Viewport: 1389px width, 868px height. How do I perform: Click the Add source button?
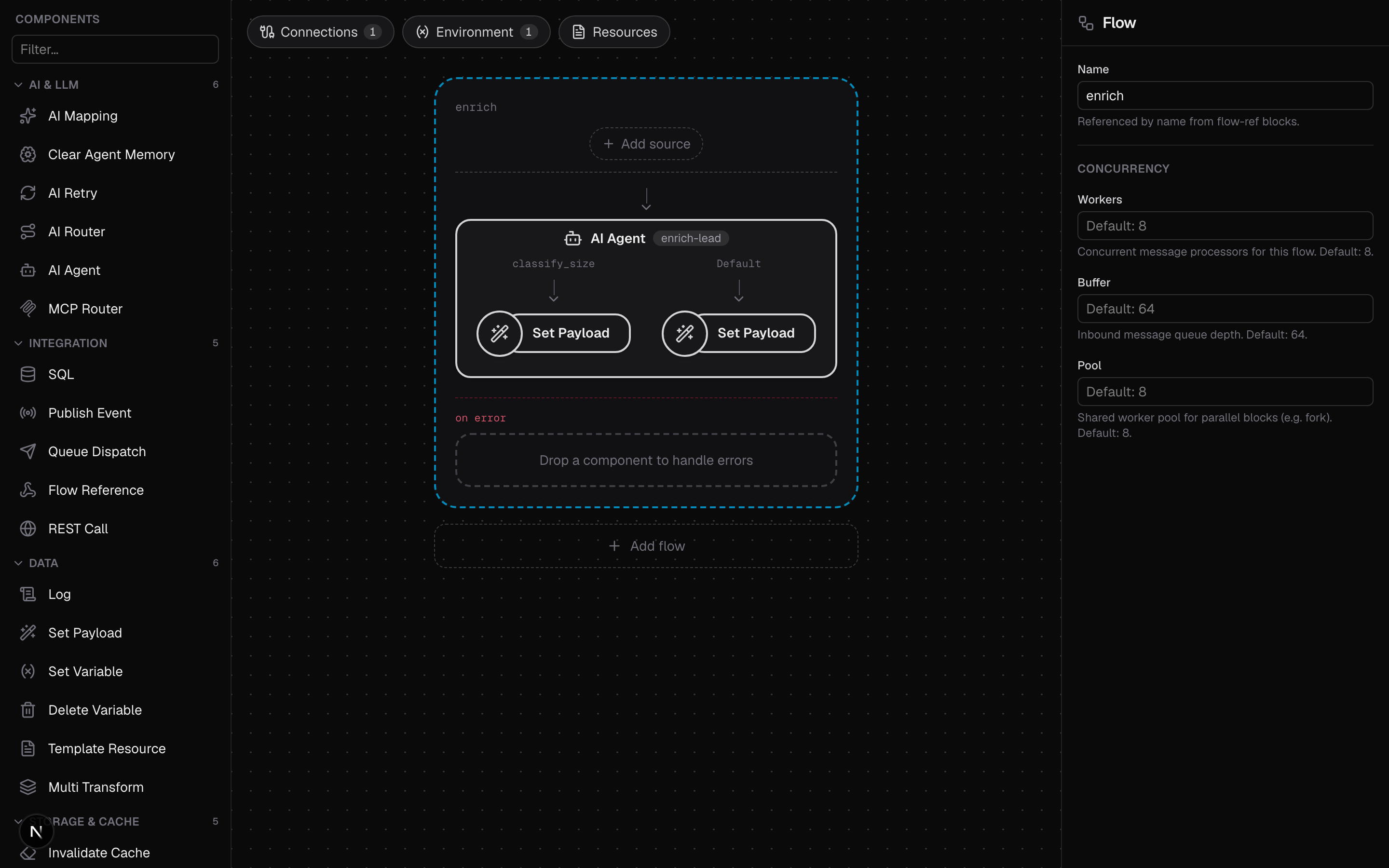pos(646,144)
